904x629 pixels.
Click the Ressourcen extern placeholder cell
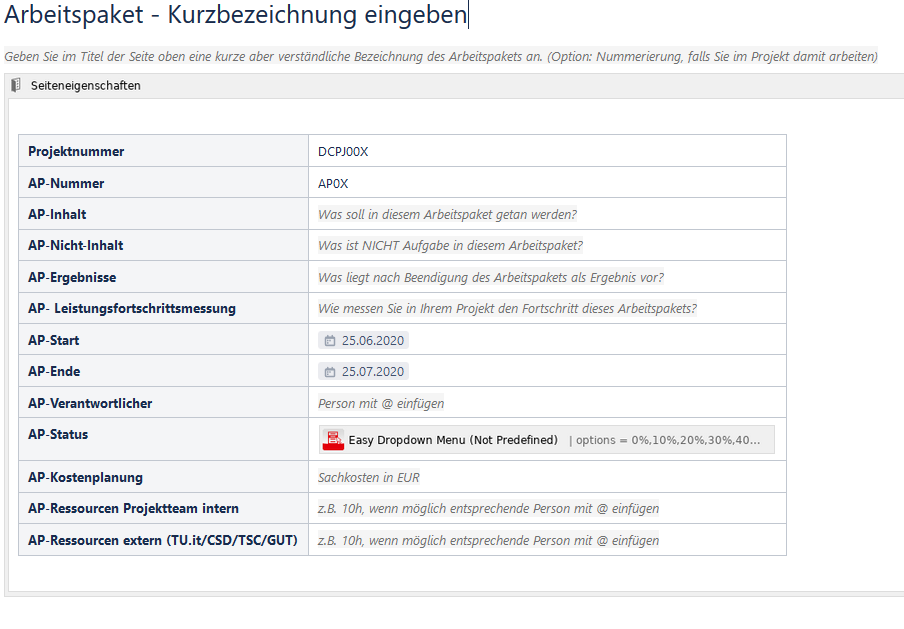coord(547,540)
